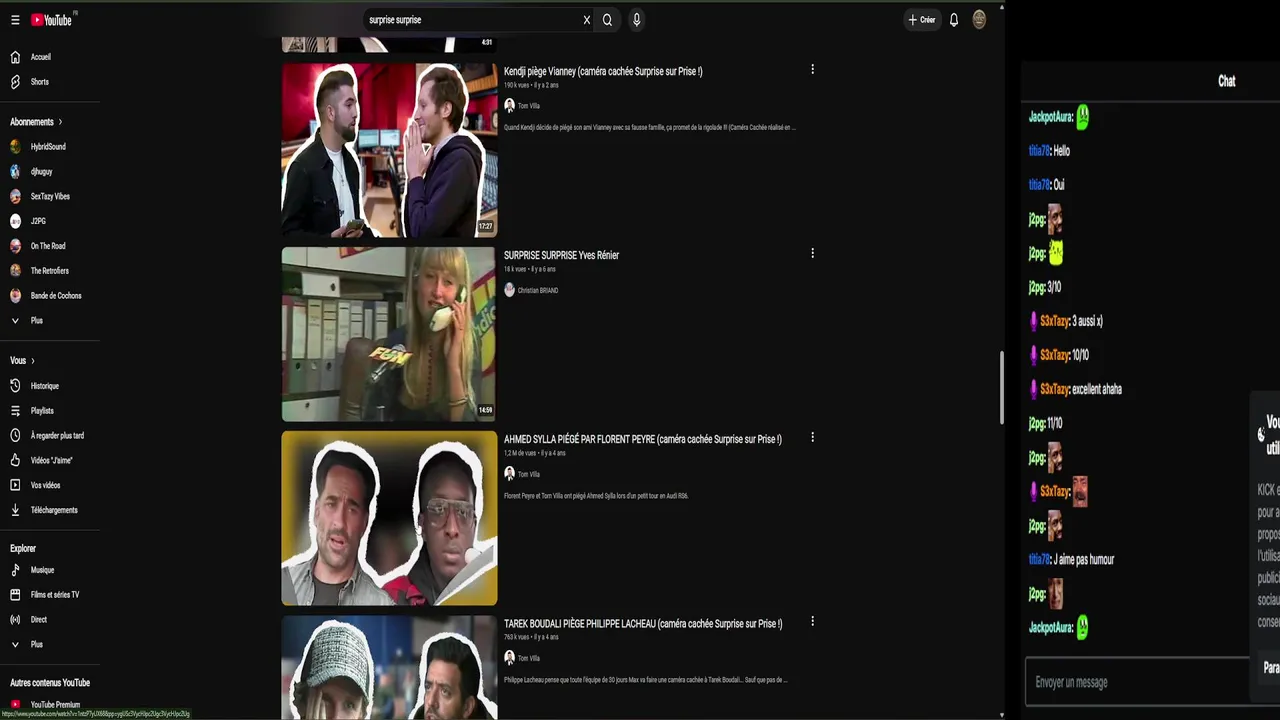Expand Plus under the Explorer section
Image resolution: width=1280 pixels, height=720 pixels.
click(x=36, y=645)
